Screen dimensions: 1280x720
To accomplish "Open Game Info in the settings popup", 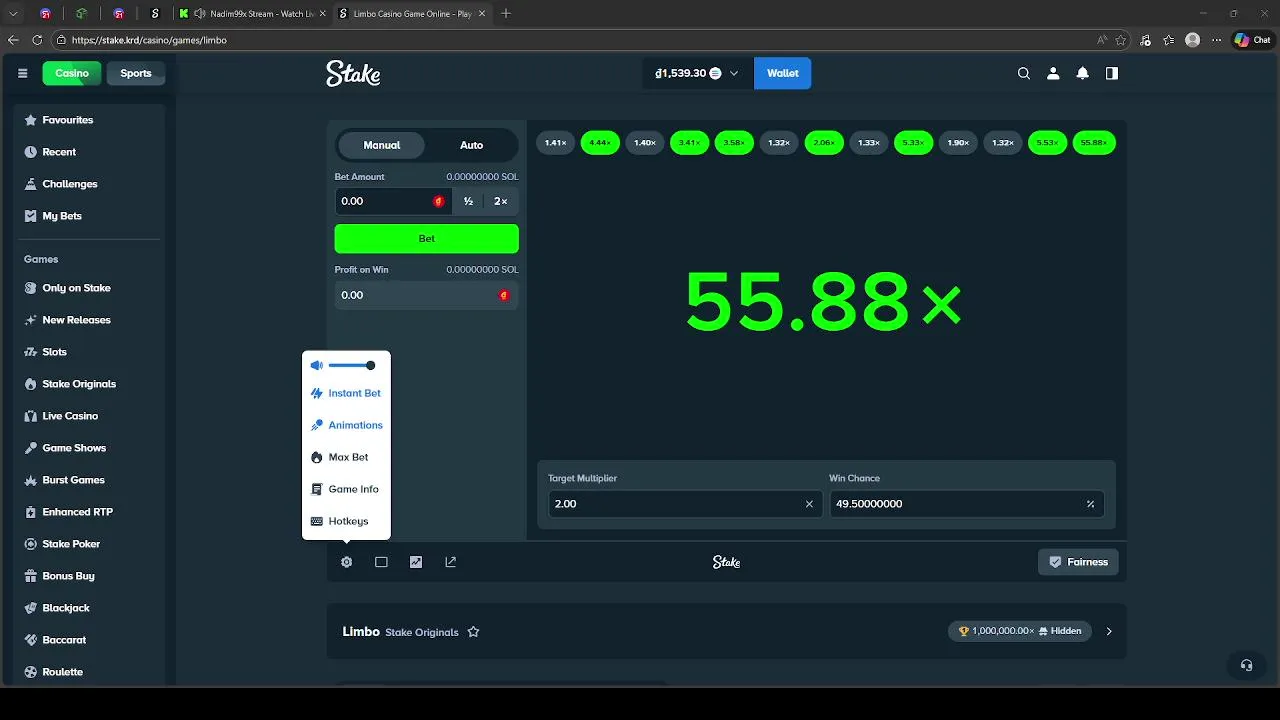I will tap(345, 489).
